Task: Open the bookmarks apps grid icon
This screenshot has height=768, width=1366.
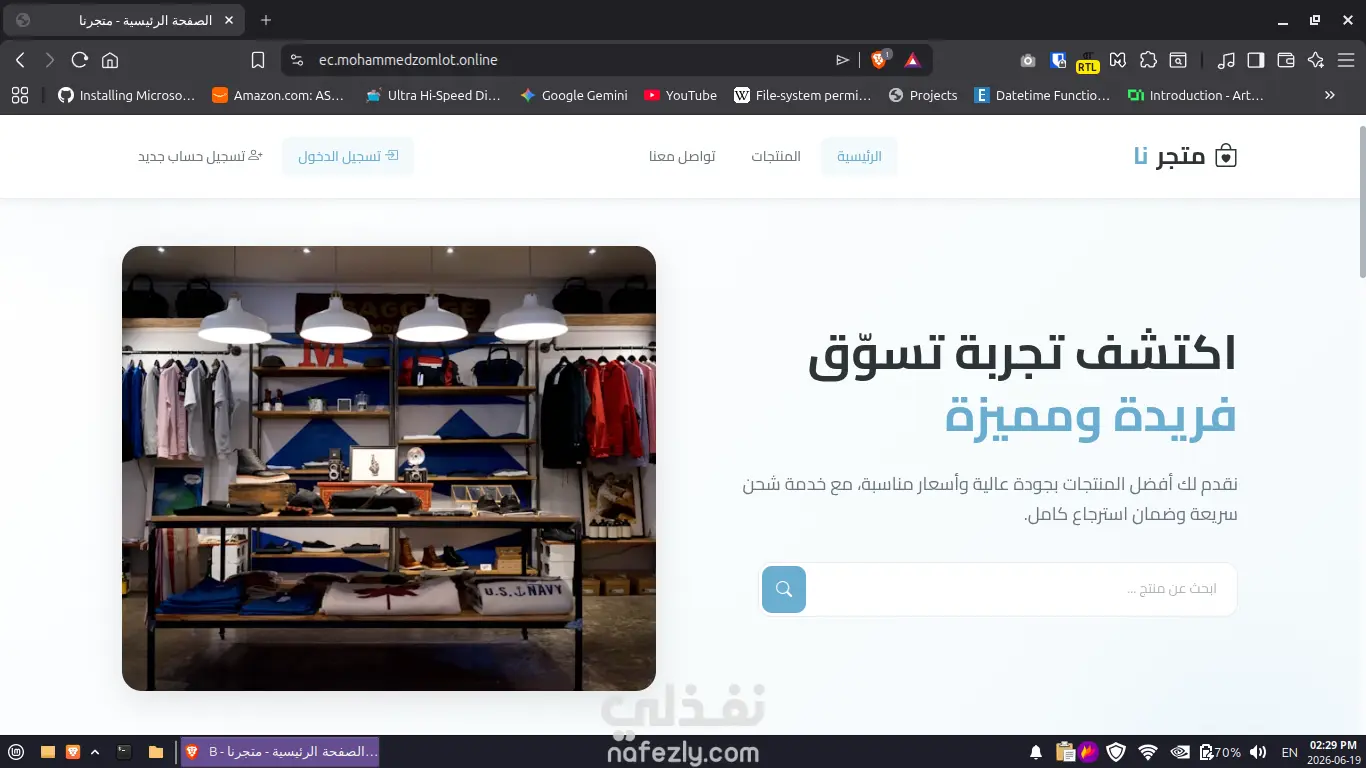Action: tap(20, 95)
